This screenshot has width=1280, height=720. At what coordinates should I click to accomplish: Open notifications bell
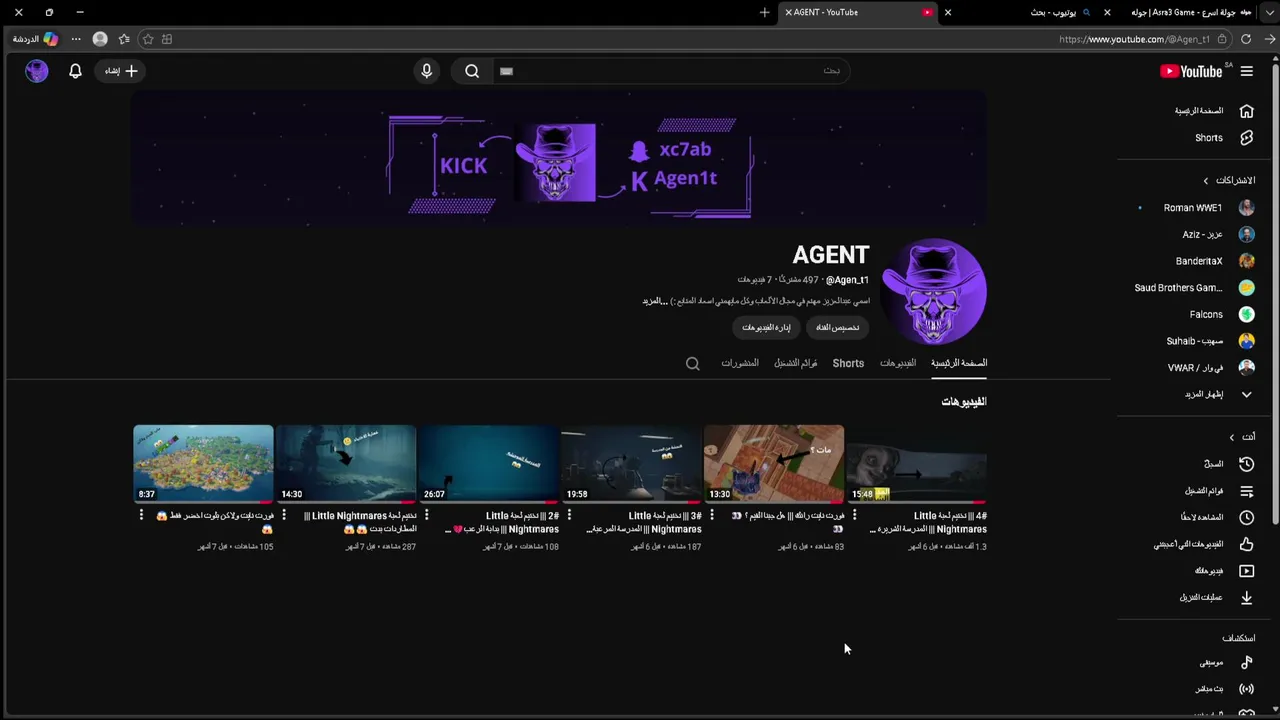75,71
